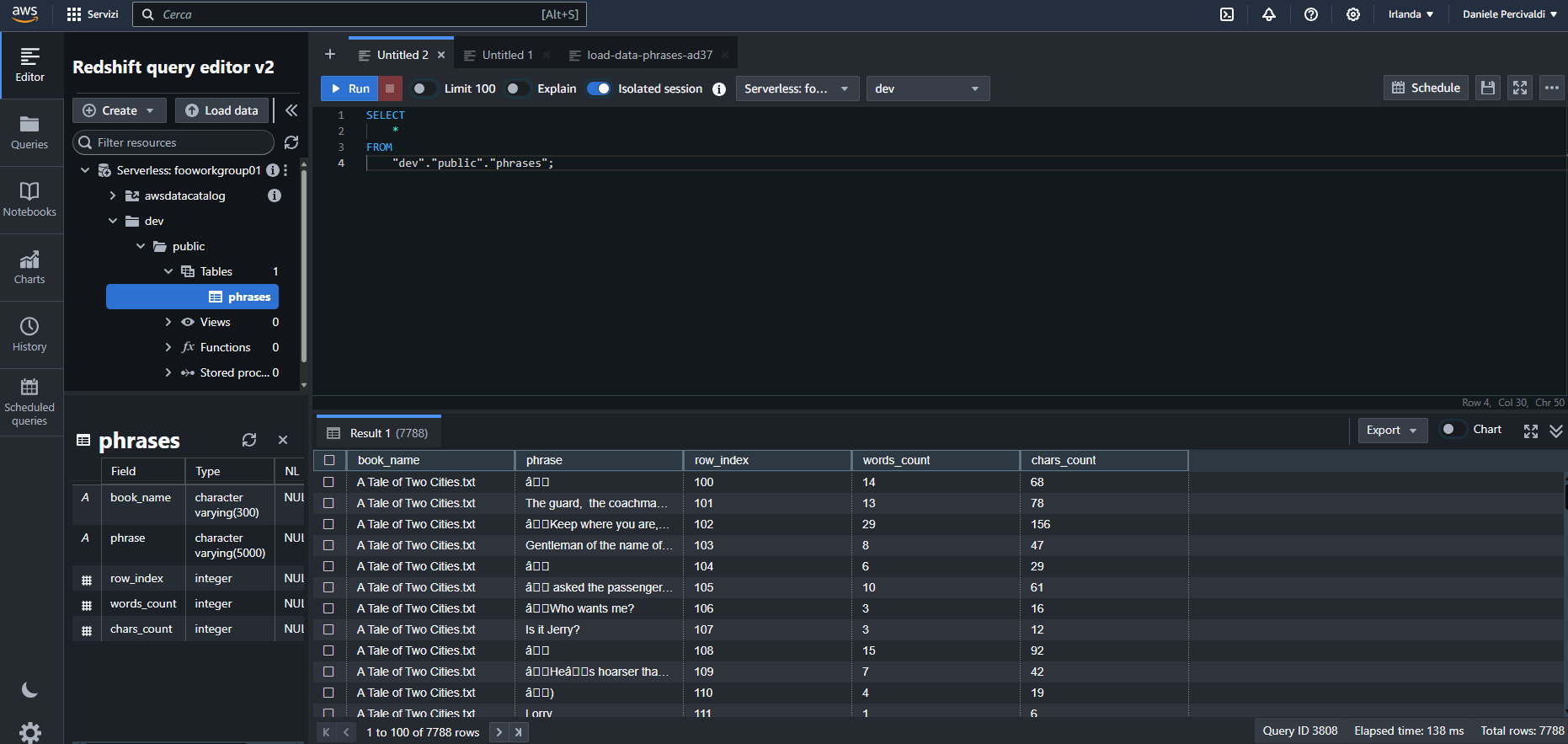Open the Export dropdown
This screenshot has height=744, width=1568.
pyautogui.click(x=1392, y=430)
